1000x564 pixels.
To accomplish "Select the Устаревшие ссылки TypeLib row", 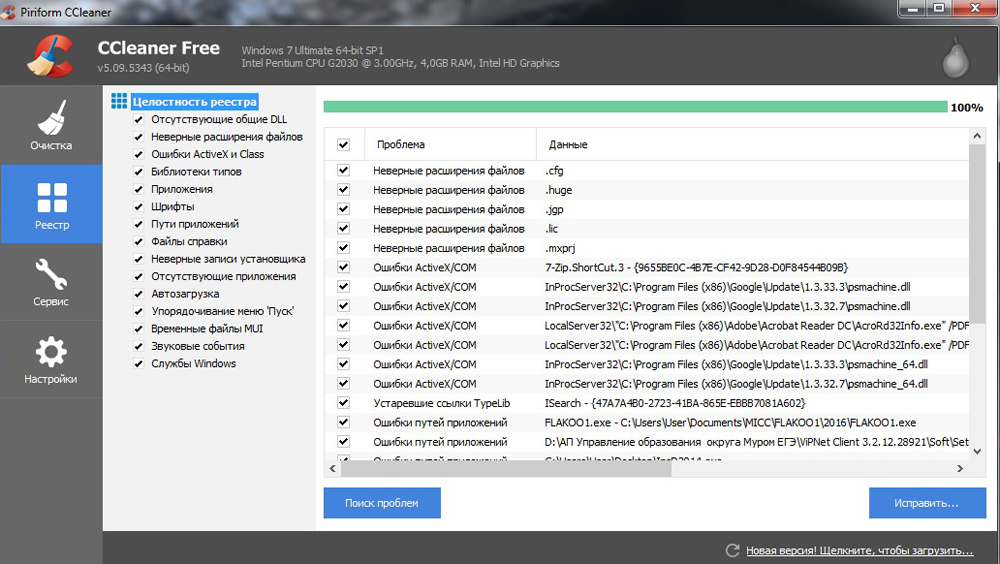I will tap(647, 403).
